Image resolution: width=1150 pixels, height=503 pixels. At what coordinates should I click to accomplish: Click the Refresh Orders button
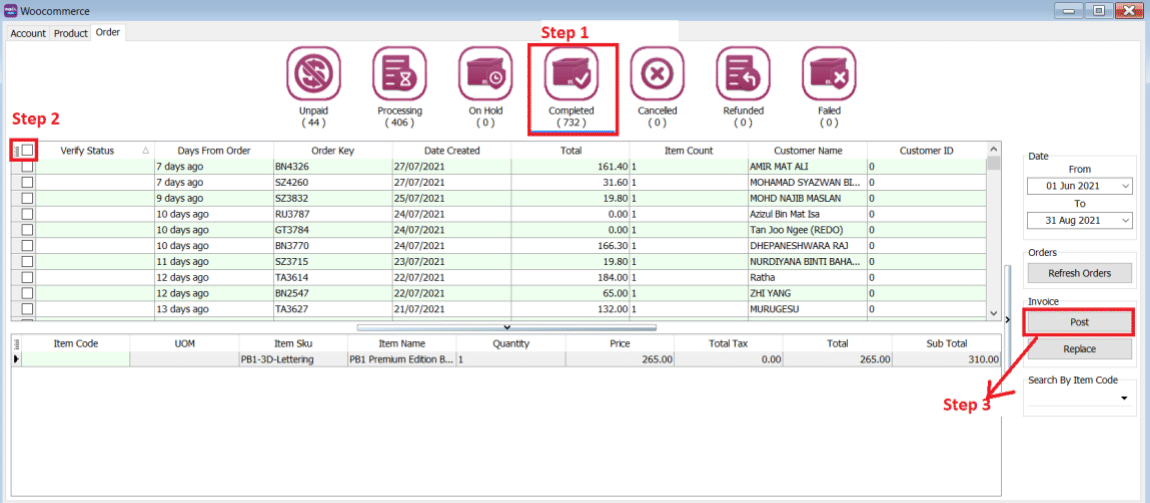[x=1078, y=273]
